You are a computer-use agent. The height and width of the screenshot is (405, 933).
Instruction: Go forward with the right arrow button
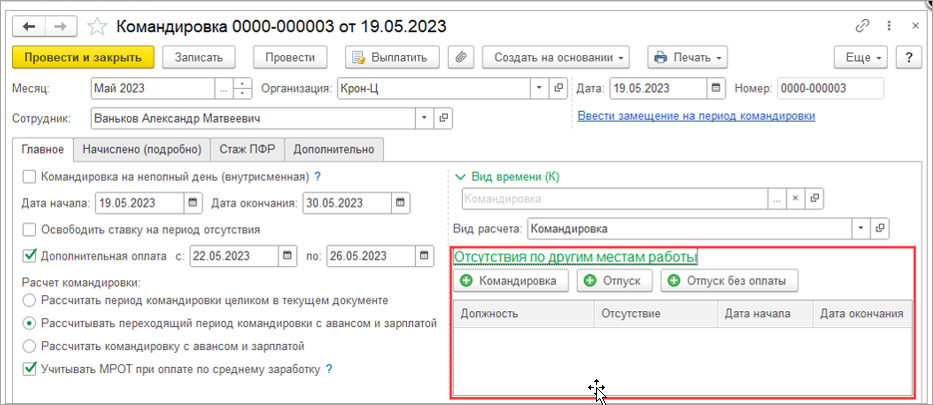tap(60, 27)
